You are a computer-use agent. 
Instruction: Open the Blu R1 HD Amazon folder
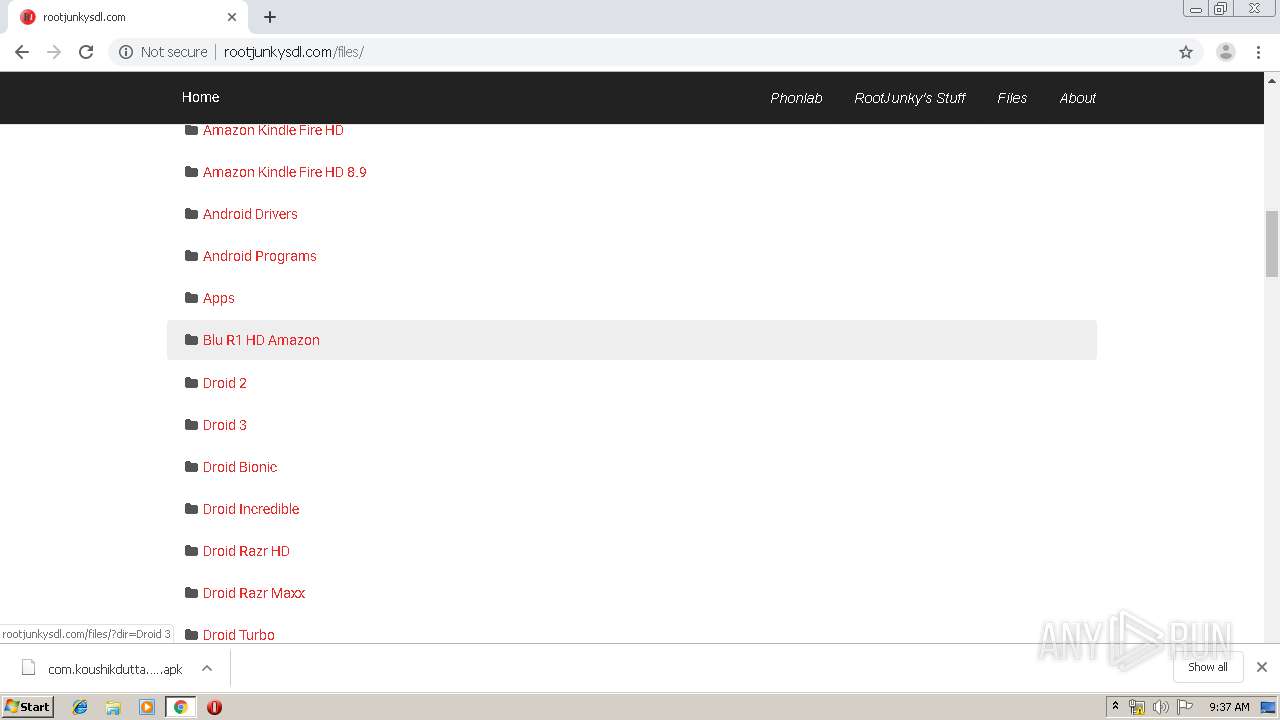pyautogui.click(x=261, y=340)
